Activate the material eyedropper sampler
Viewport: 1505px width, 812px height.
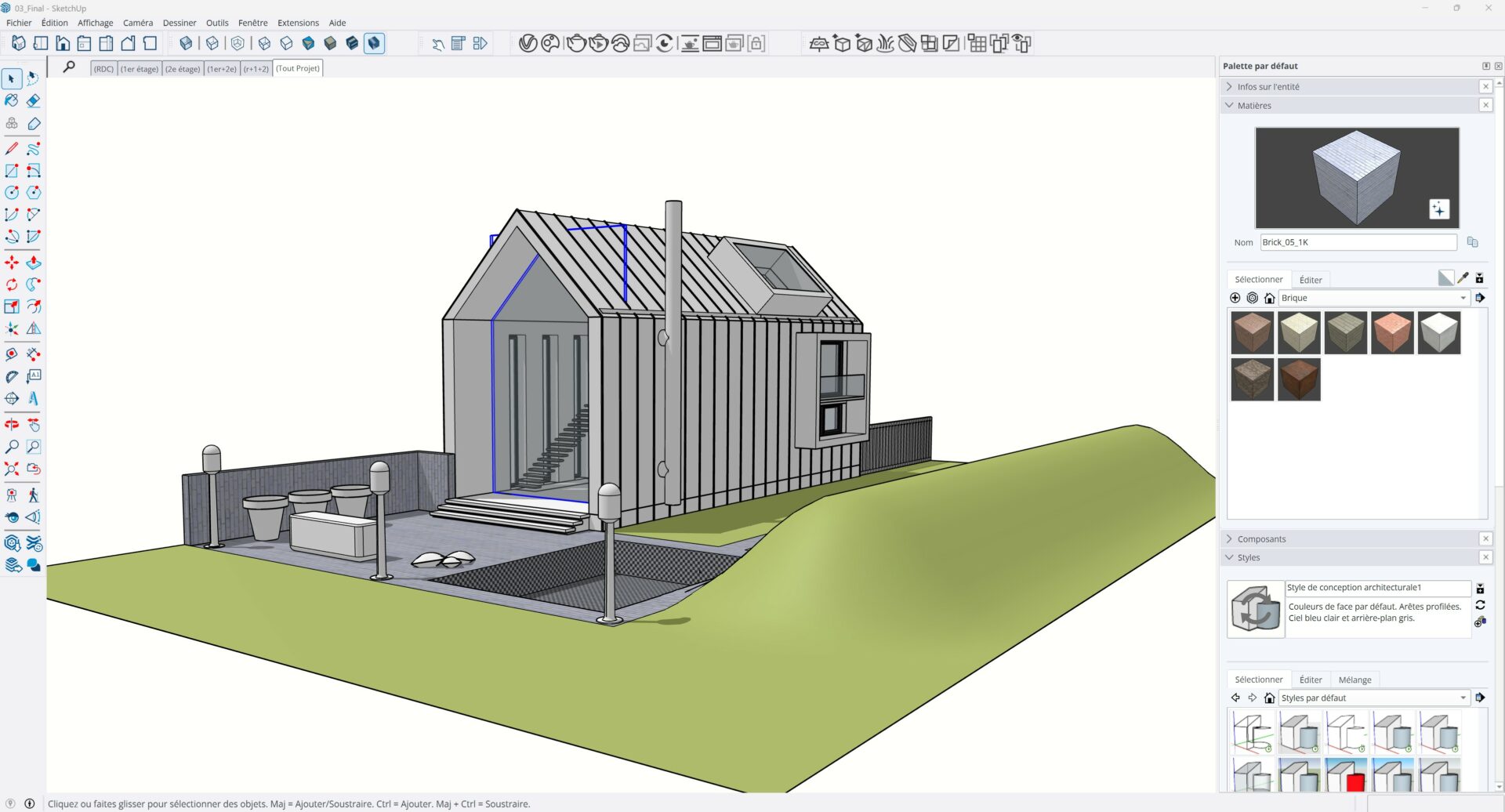(1463, 278)
